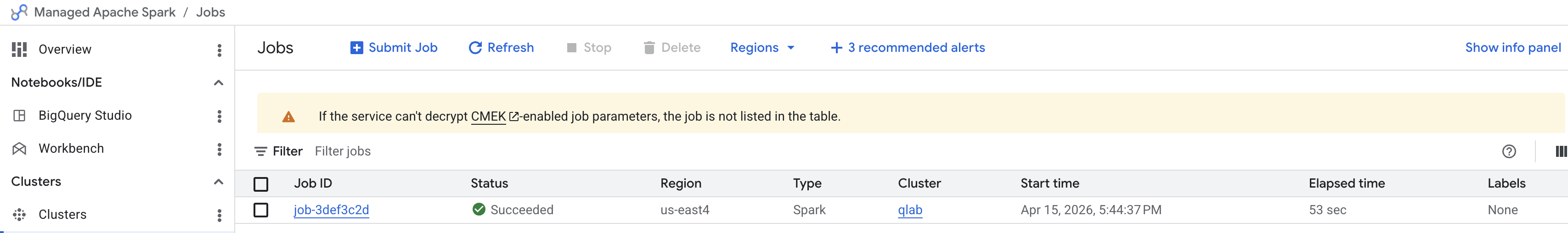Open Workbench from the sidebar
The height and width of the screenshot is (233, 1568).
(x=71, y=149)
